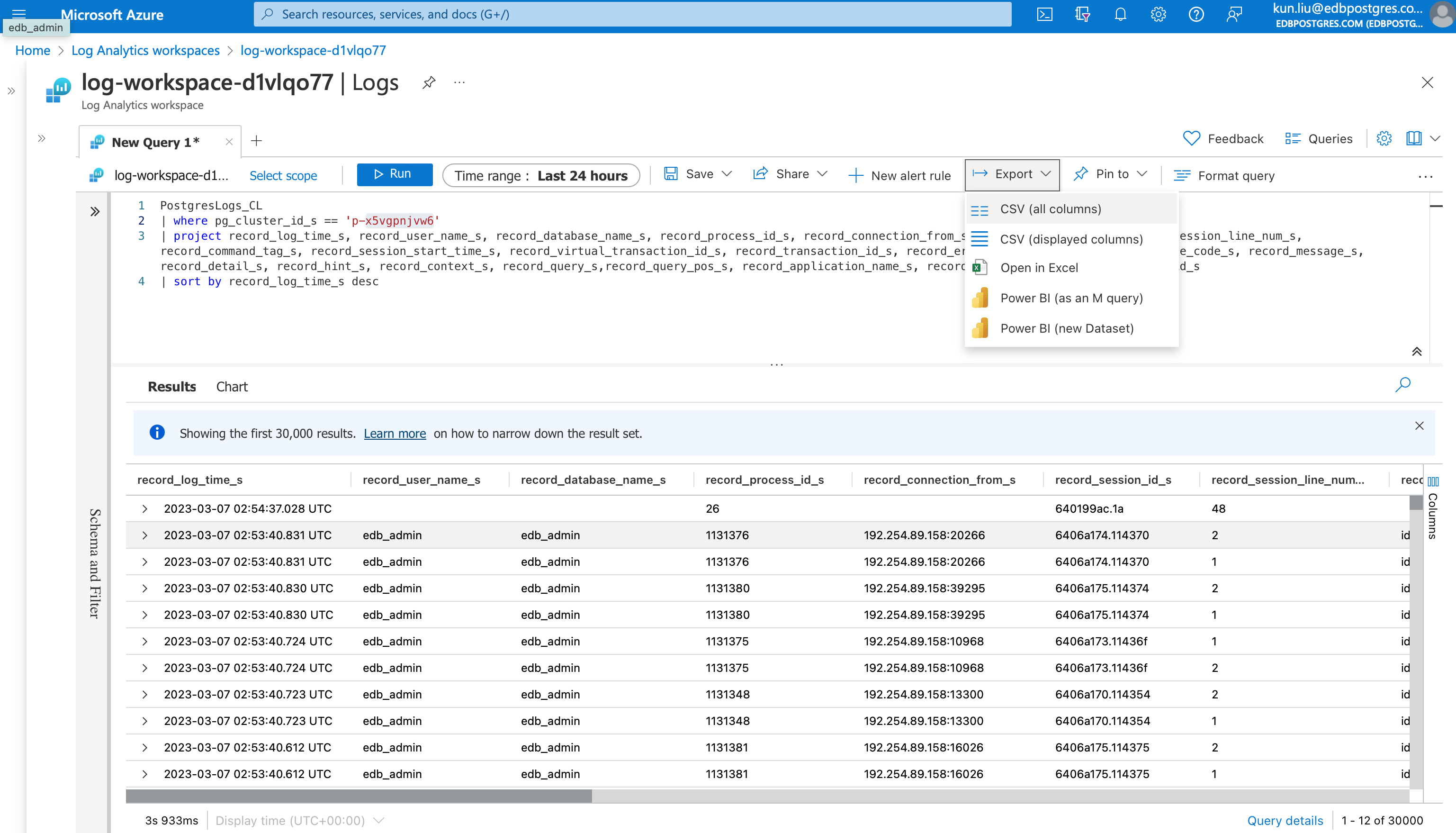Click the search resources input field

click(x=632, y=14)
